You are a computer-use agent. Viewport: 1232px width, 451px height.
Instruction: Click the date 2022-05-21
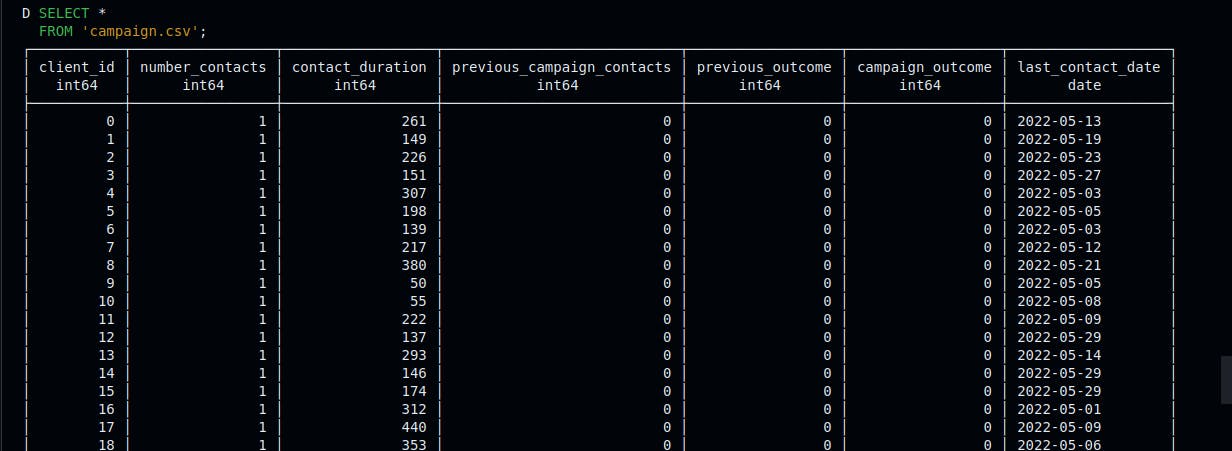pos(1059,265)
